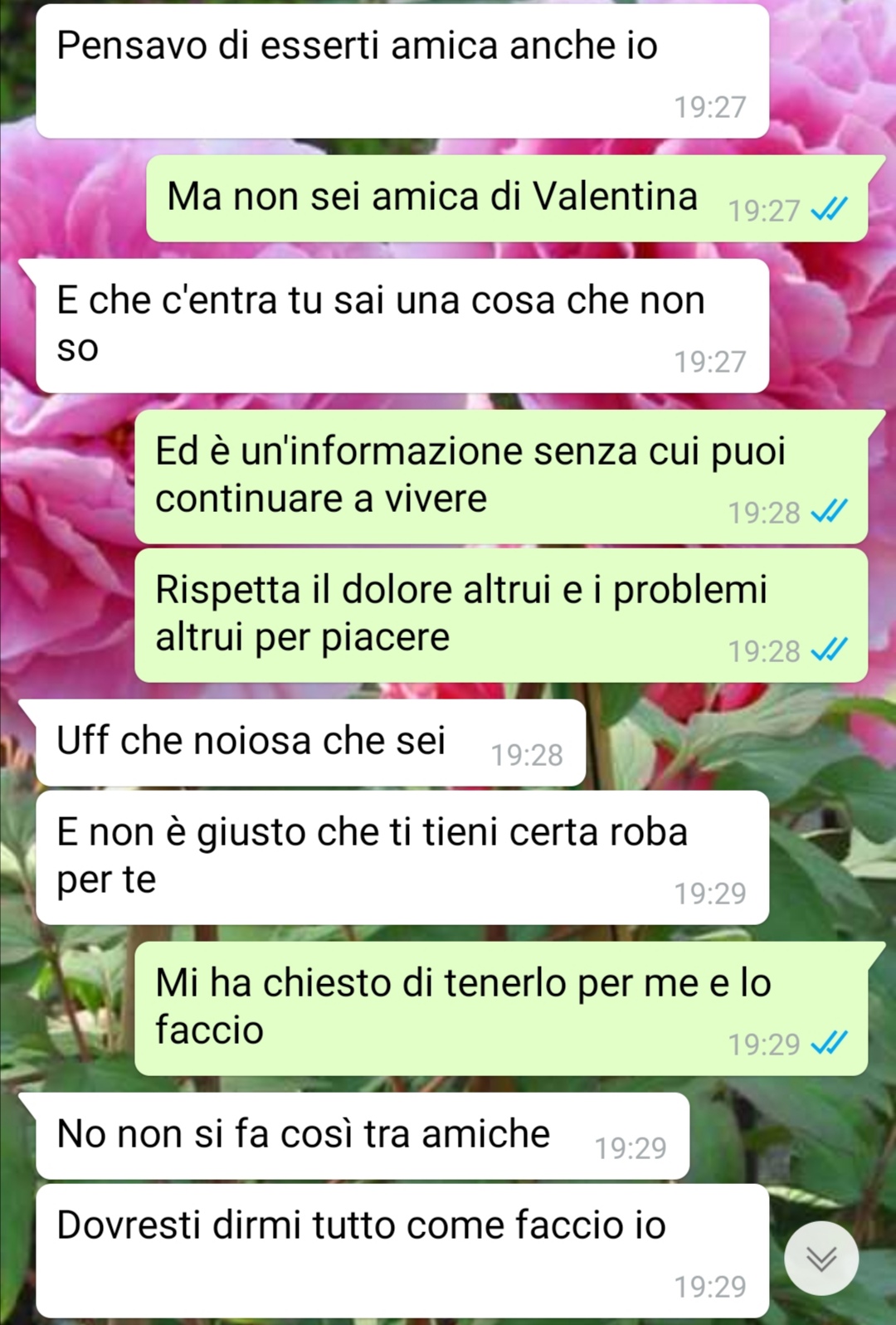Tap read ticks on 'Mi ha chiesto di tenerlo' message

tap(829, 1042)
